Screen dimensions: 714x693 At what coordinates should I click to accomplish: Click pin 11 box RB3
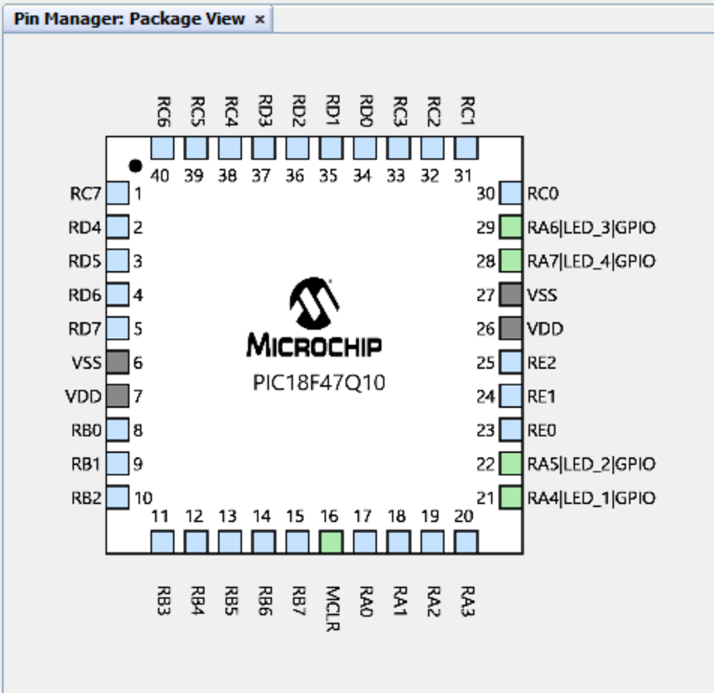point(163,542)
